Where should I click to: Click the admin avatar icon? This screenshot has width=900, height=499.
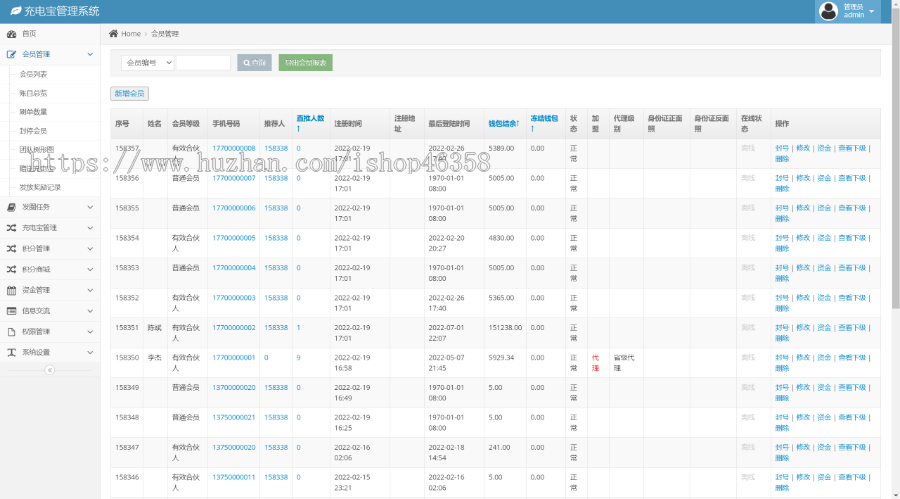(x=828, y=11)
